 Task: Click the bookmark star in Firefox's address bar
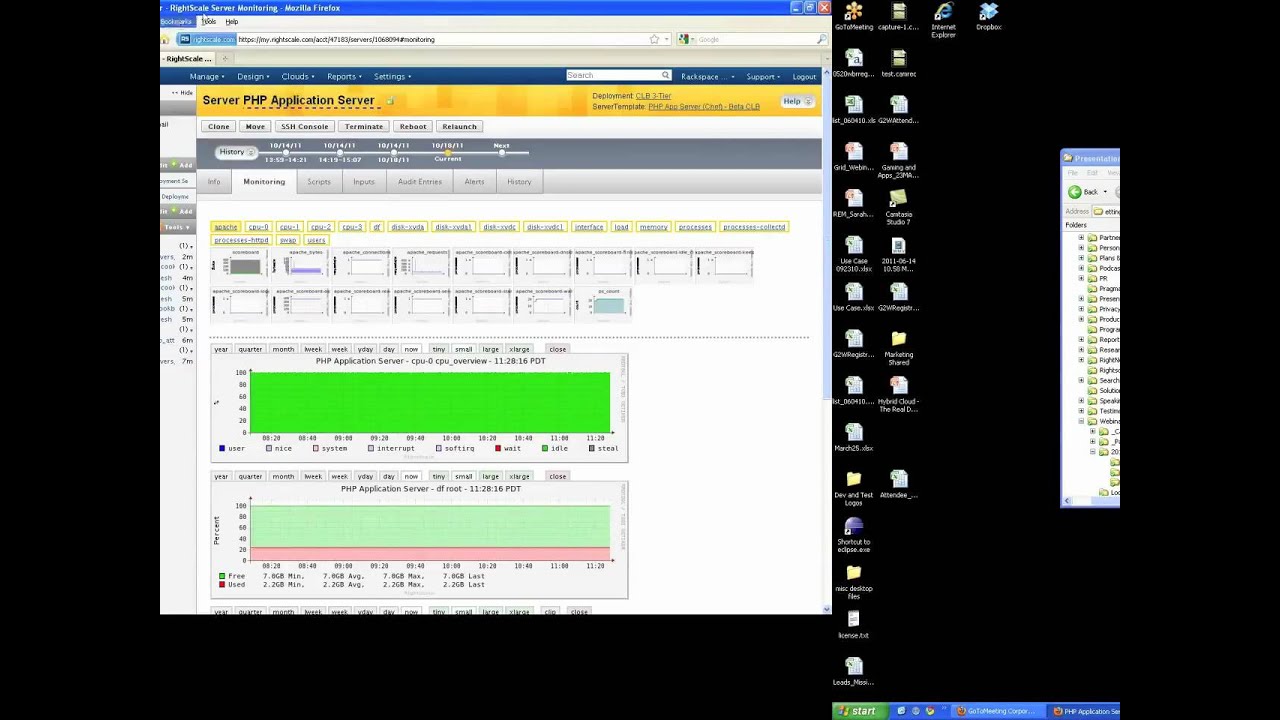click(654, 39)
